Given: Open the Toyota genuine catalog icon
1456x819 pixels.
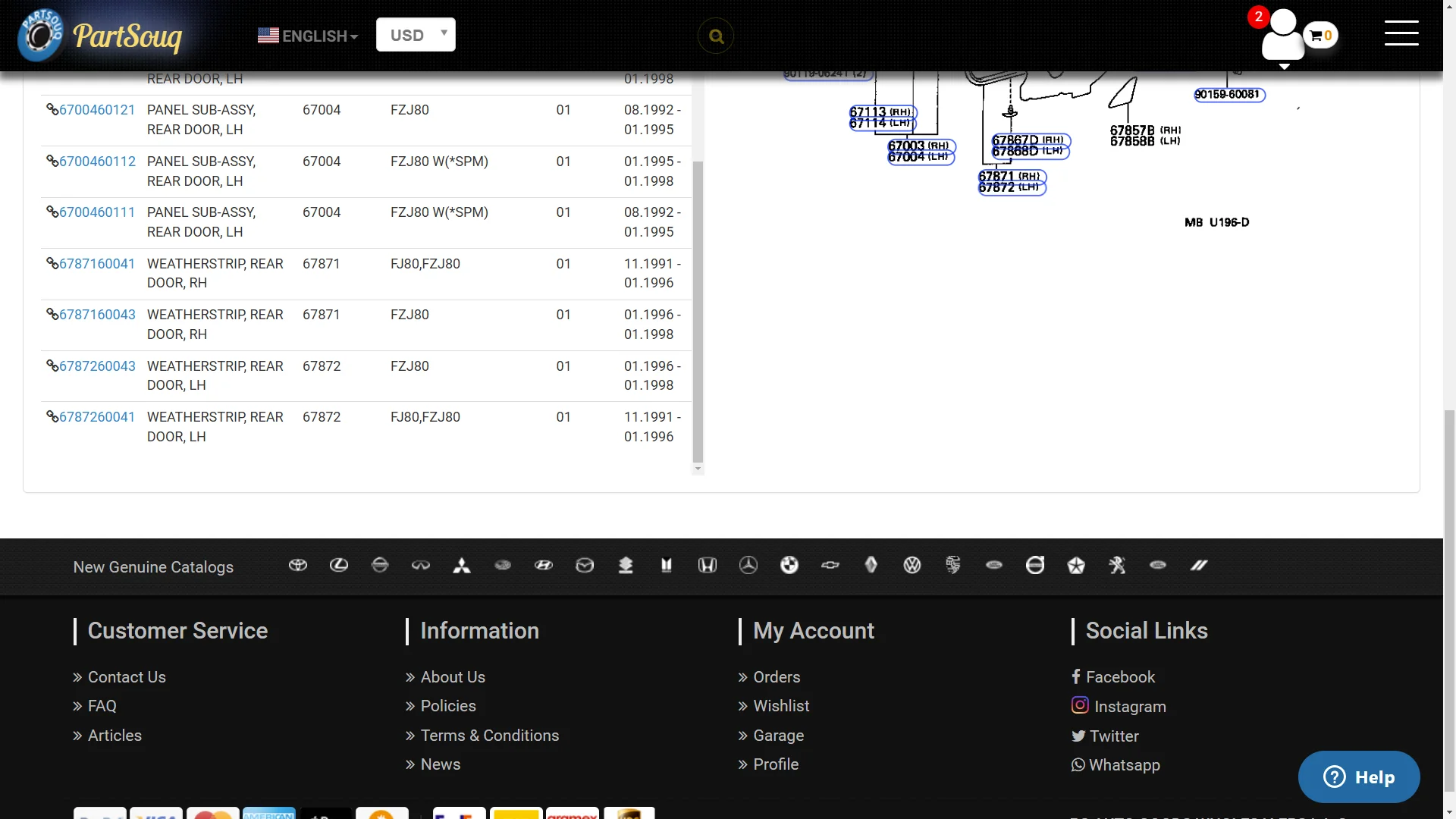Looking at the screenshot, I should click(x=298, y=566).
